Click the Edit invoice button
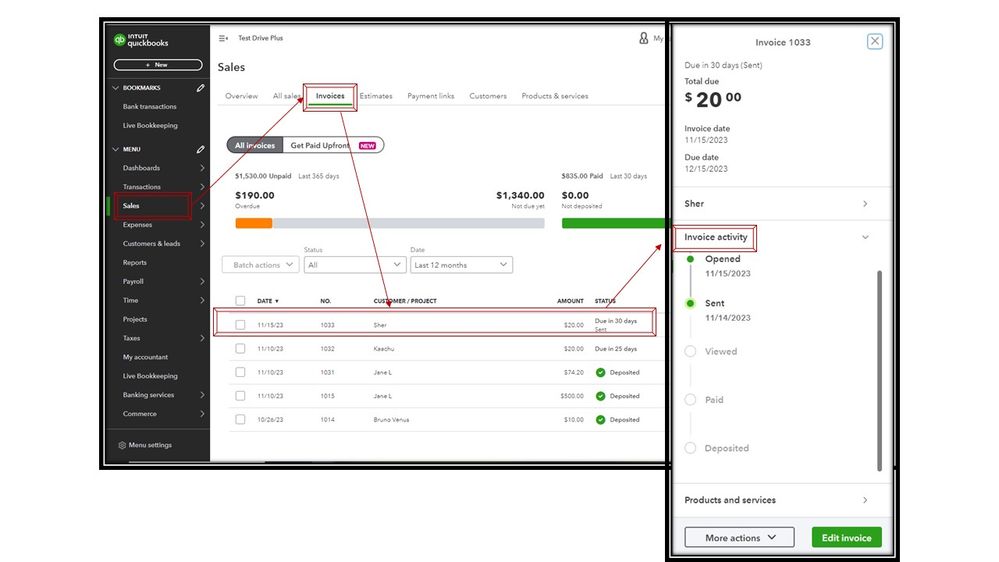Screen dimensions: 999x562 tap(846, 538)
